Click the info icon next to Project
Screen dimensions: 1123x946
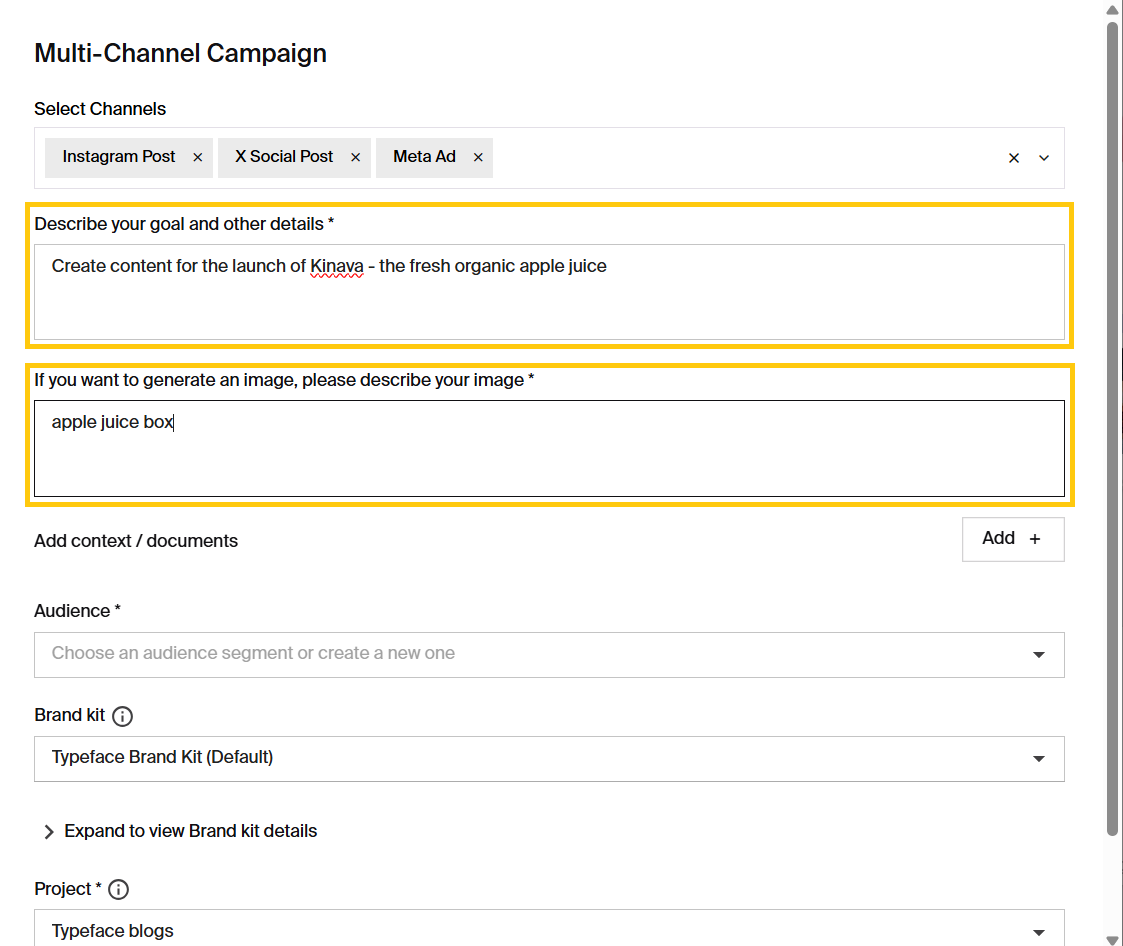[117, 889]
